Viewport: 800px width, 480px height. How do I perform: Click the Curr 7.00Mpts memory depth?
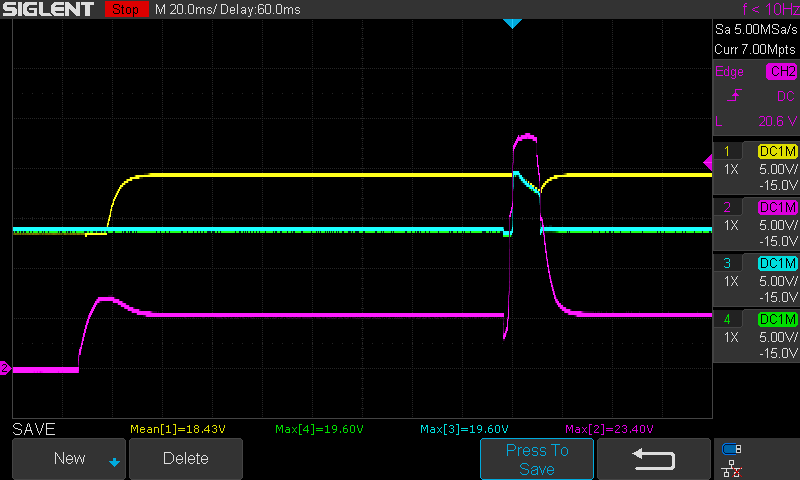755,49
